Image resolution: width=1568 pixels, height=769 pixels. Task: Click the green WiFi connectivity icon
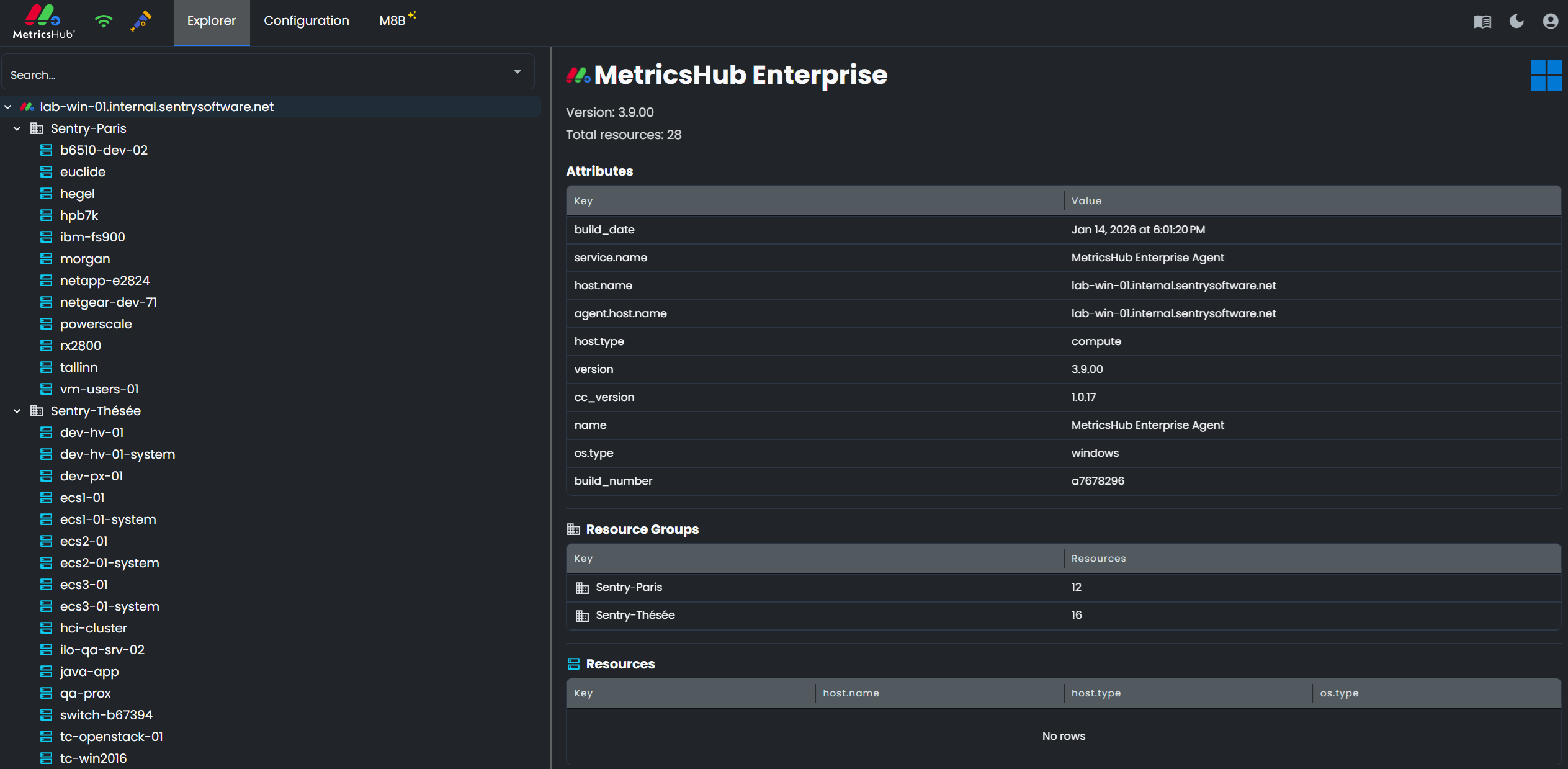104,20
